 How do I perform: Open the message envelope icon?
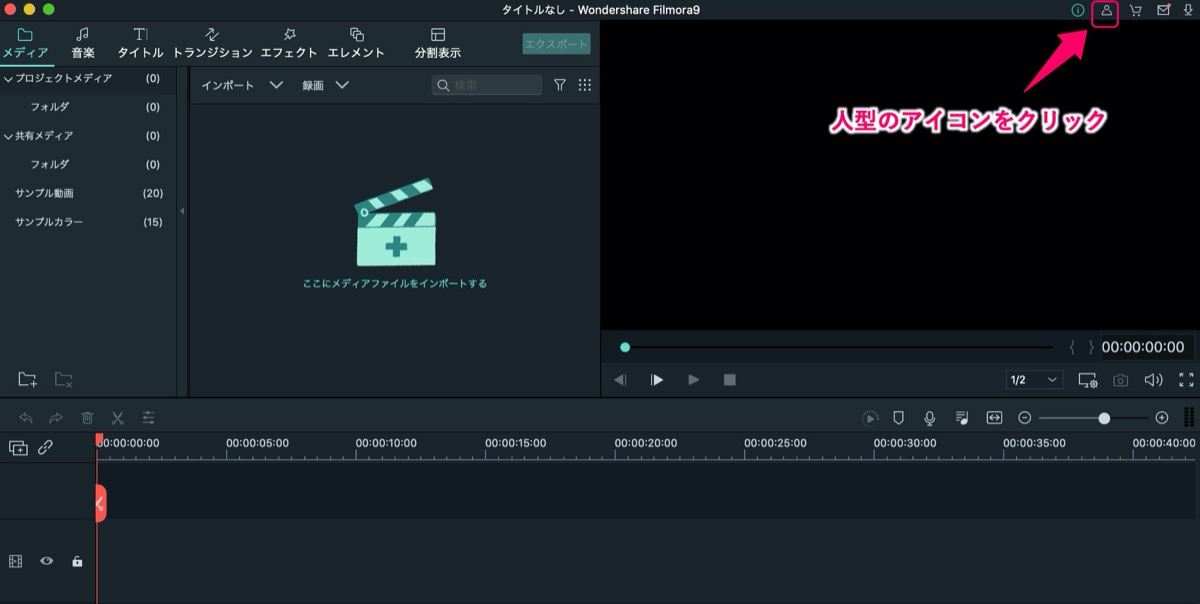click(x=1163, y=11)
